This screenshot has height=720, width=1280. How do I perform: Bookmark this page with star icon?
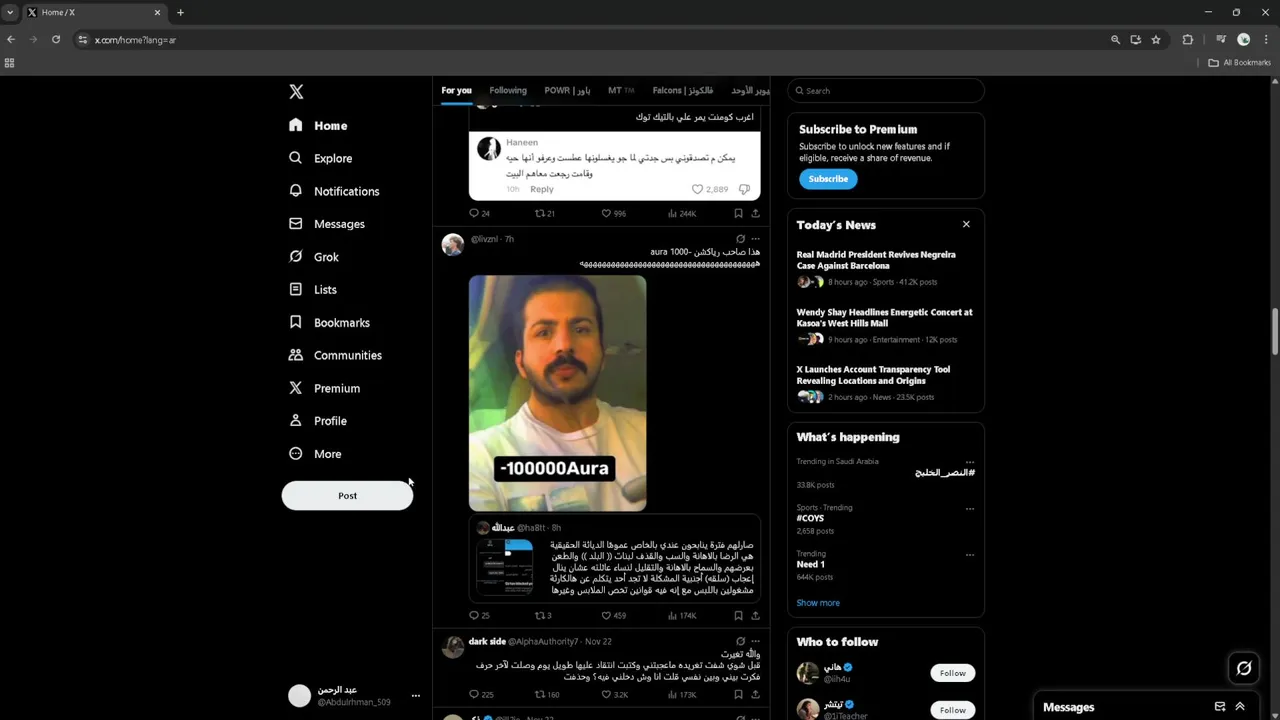click(1156, 39)
